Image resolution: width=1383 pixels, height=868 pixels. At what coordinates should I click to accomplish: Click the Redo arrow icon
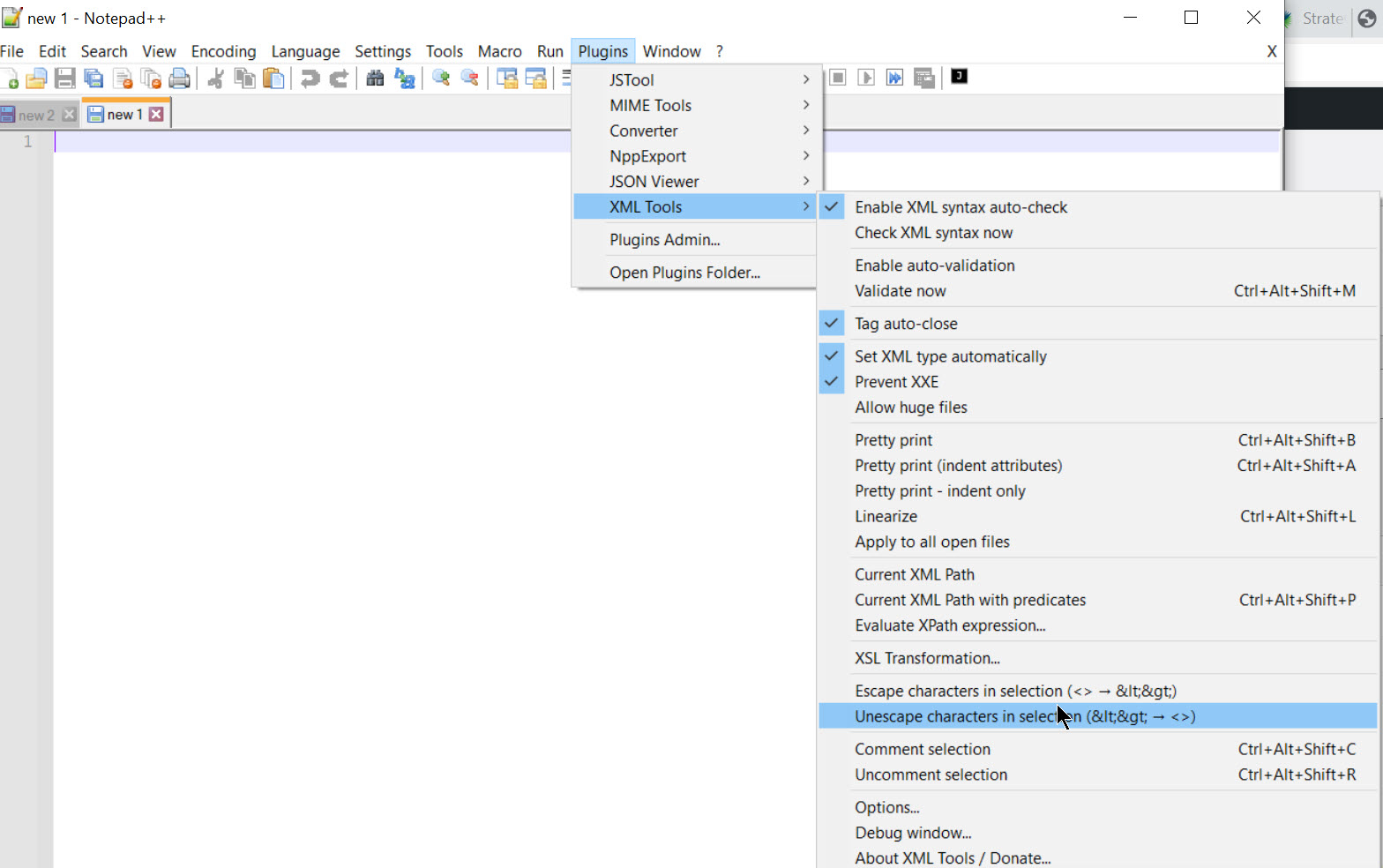[x=339, y=79]
